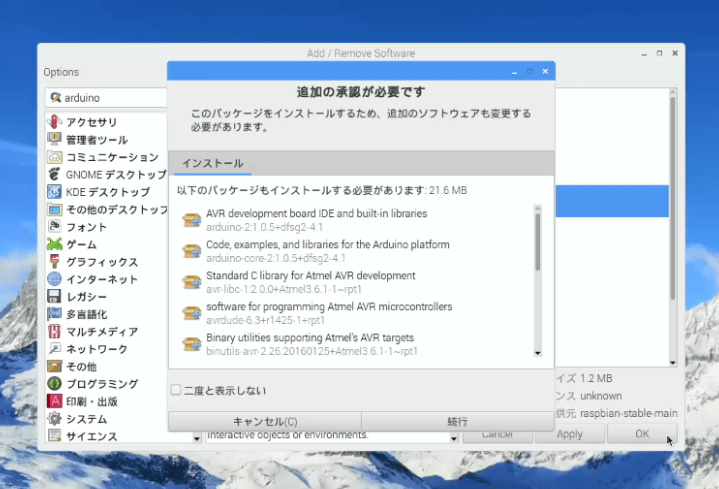Click the GNOME デスクトップ footprint icon
Image resolution: width=719 pixels, height=489 pixels.
(54, 174)
